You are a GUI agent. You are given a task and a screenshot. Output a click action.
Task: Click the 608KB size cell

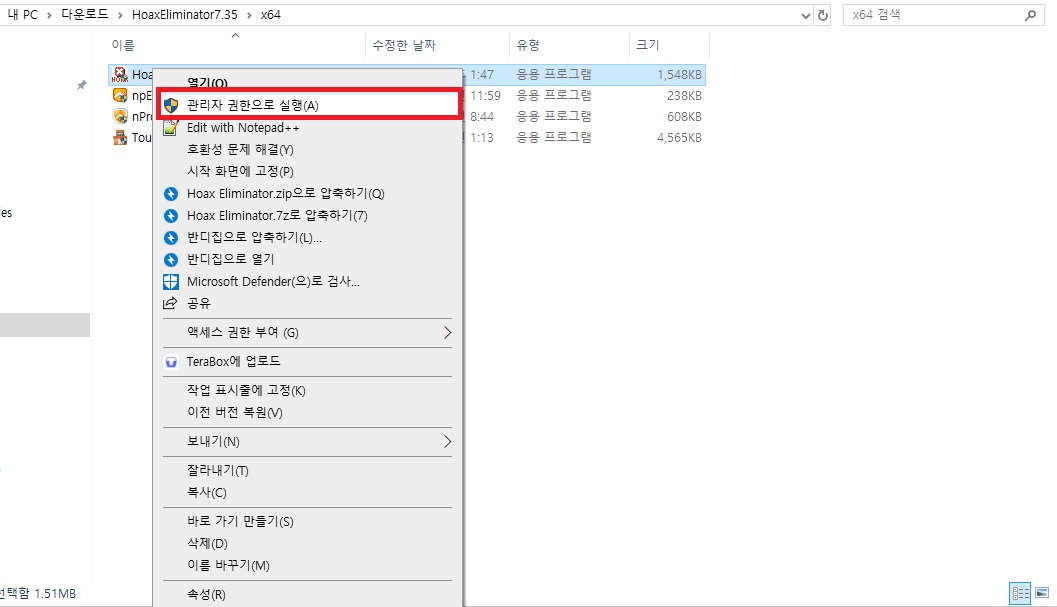[684, 117]
